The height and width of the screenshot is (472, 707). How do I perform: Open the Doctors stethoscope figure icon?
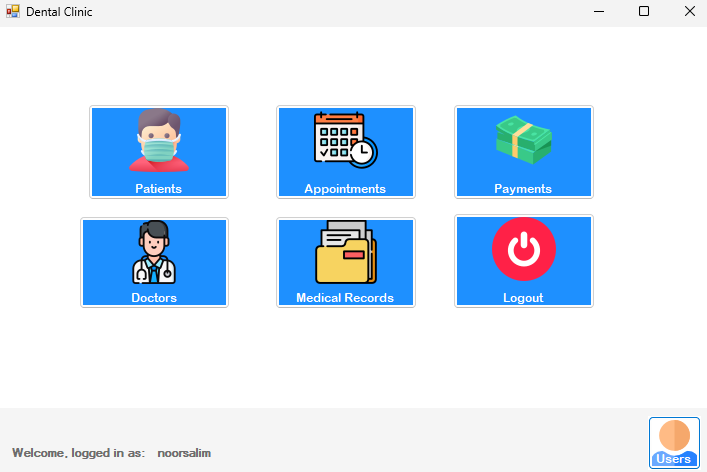click(x=154, y=252)
